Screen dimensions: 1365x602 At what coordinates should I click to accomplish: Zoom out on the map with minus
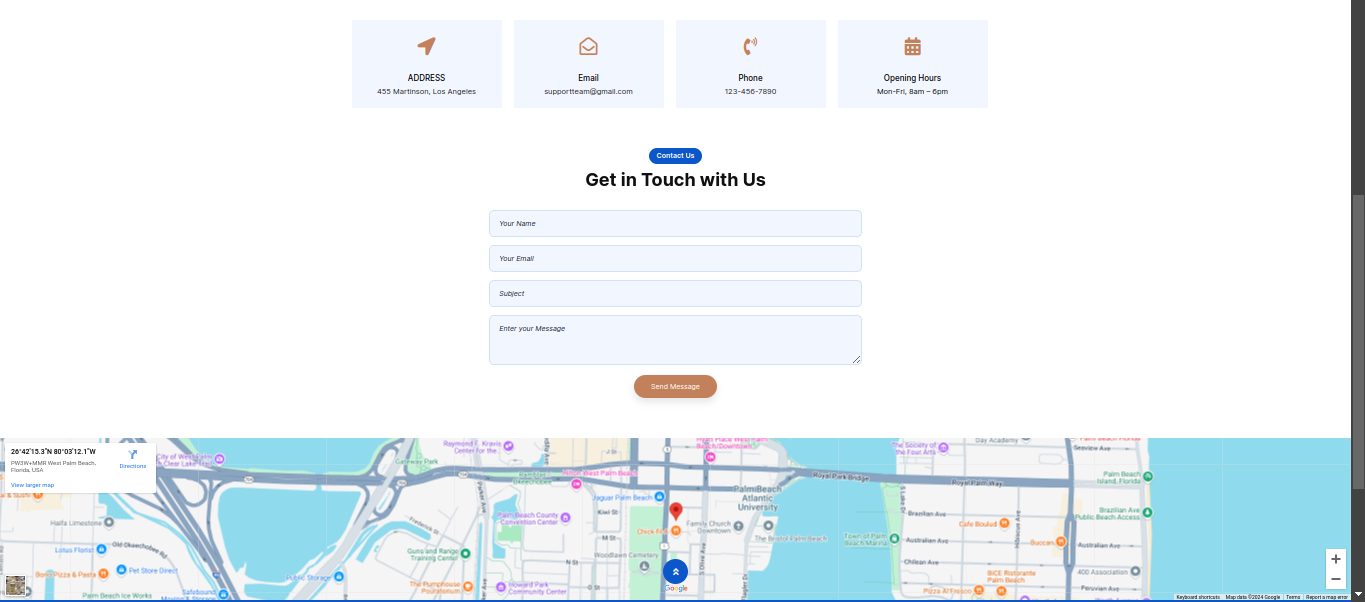tap(1336, 579)
